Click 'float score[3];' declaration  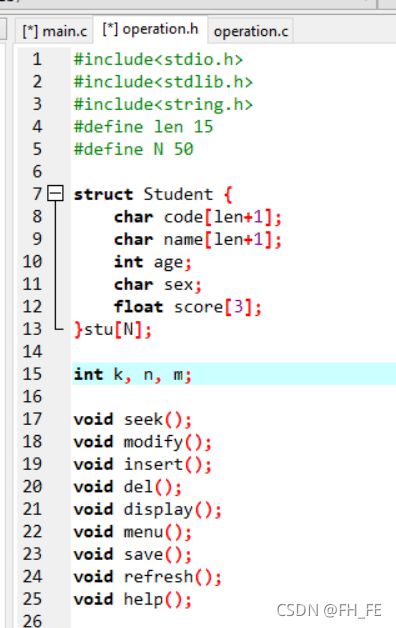pyautogui.click(x=188, y=307)
